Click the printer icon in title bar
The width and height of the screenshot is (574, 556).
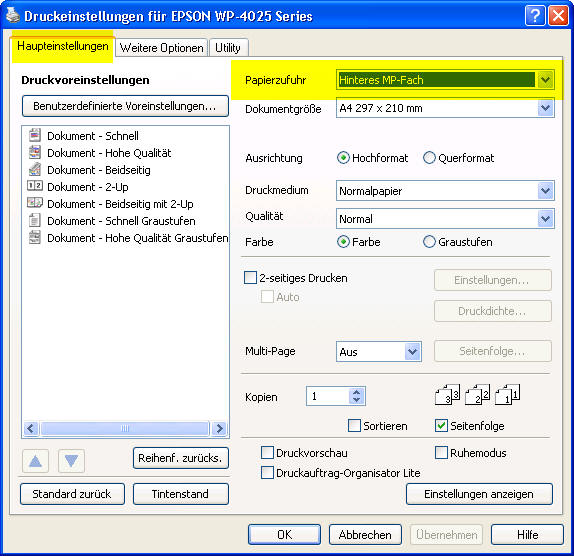click(x=13, y=15)
